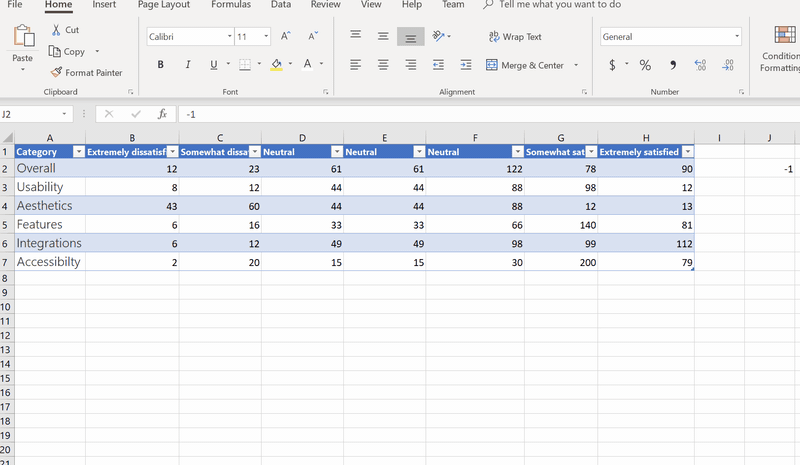This screenshot has width=800, height=465.
Task: Select cell with value 200
Action: tap(561, 262)
